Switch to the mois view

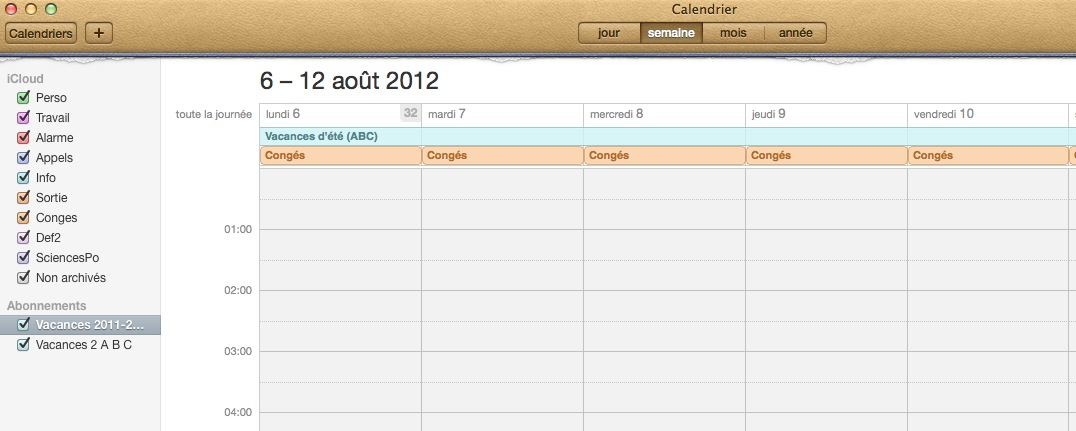click(x=733, y=33)
